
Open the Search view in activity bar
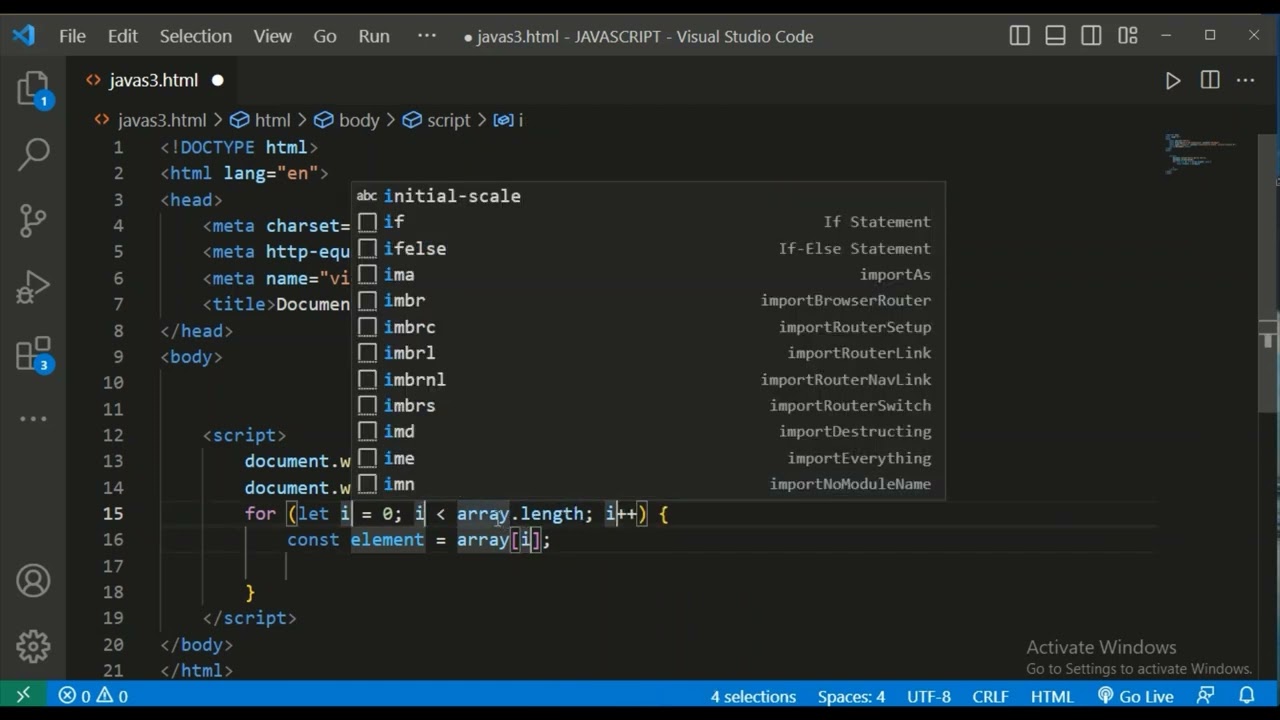[33, 154]
